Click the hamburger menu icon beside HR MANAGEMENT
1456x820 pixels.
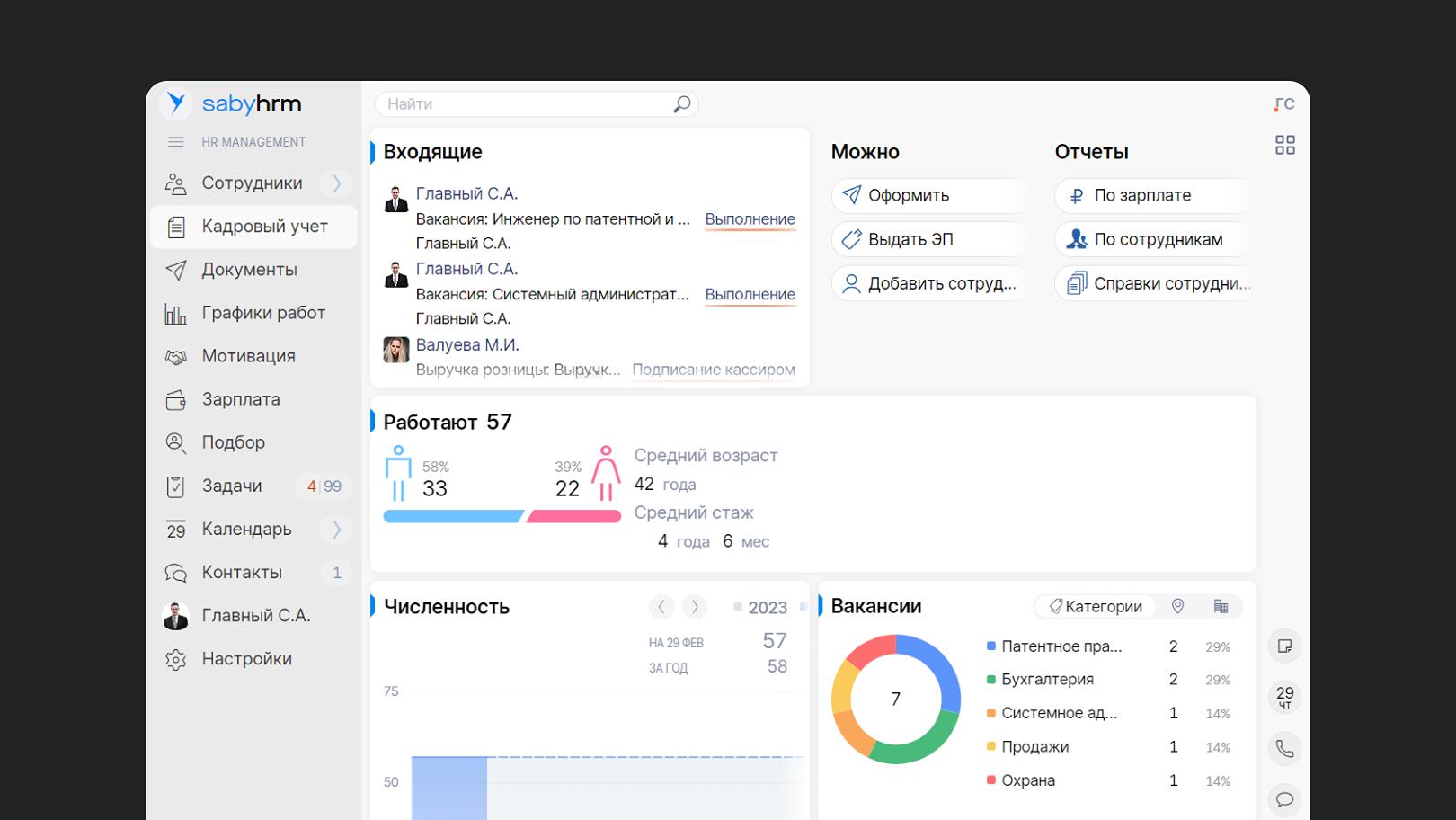(176, 142)
